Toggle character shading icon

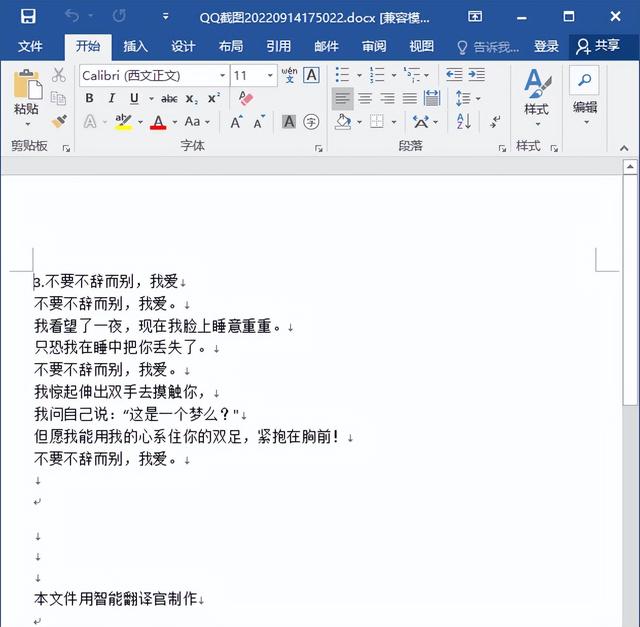[289, 122]
